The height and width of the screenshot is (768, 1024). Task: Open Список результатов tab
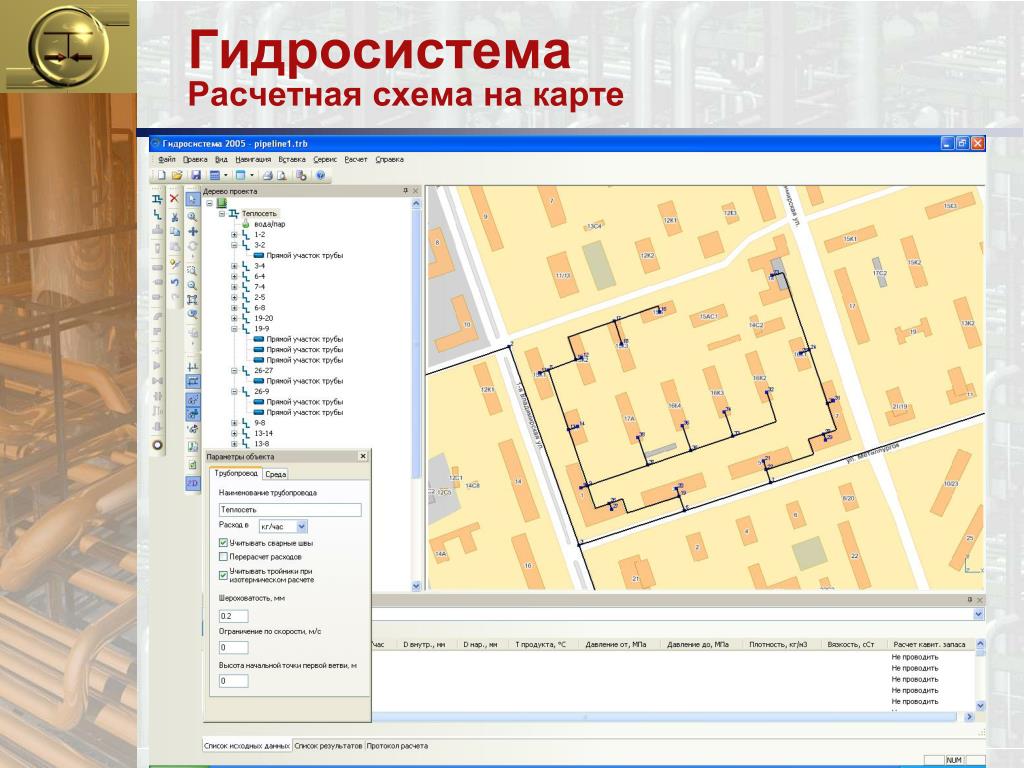pos(328,746)
